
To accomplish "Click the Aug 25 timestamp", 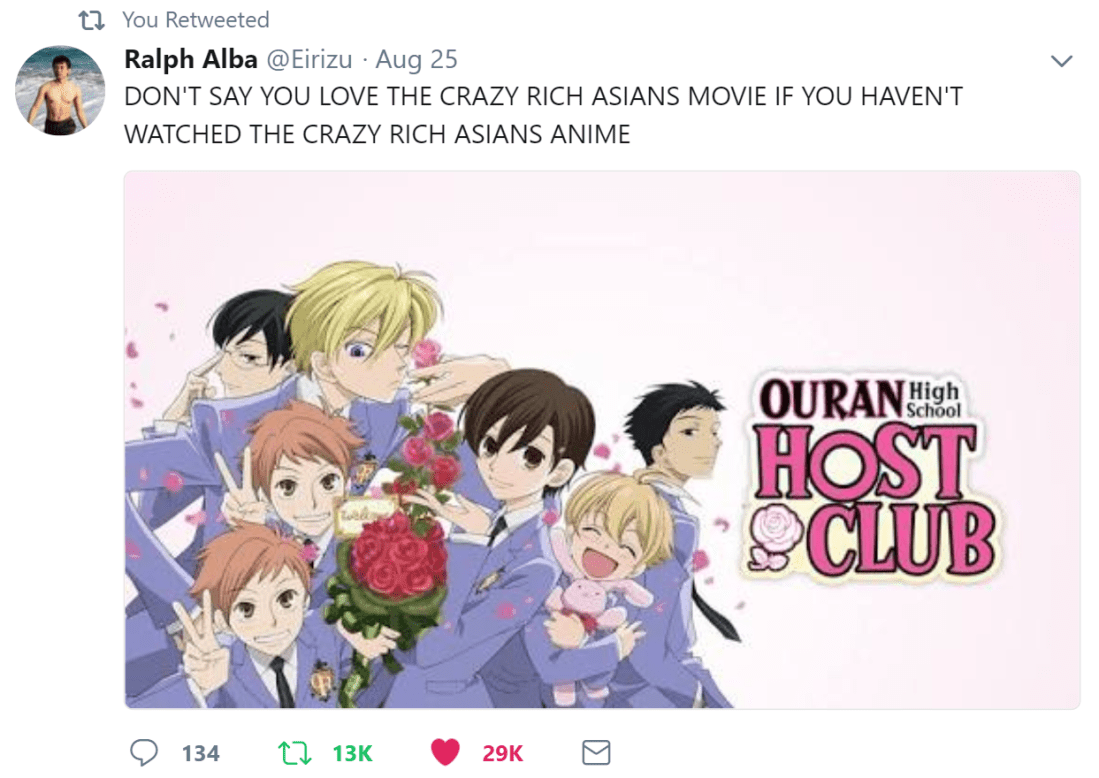I will pyautogui.click(x=416, y=60).
